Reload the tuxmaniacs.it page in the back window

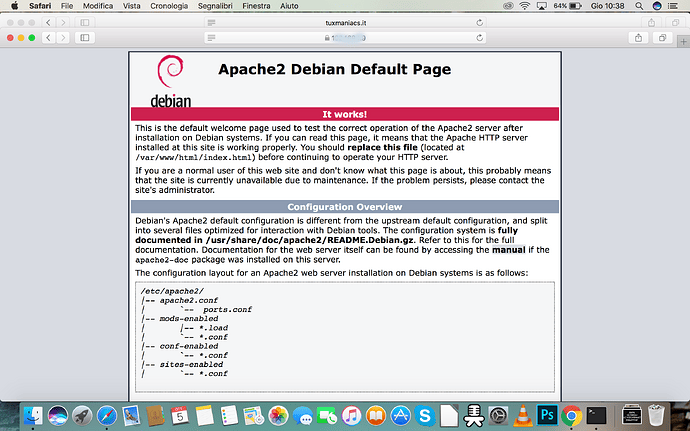[x=480, y=22]
